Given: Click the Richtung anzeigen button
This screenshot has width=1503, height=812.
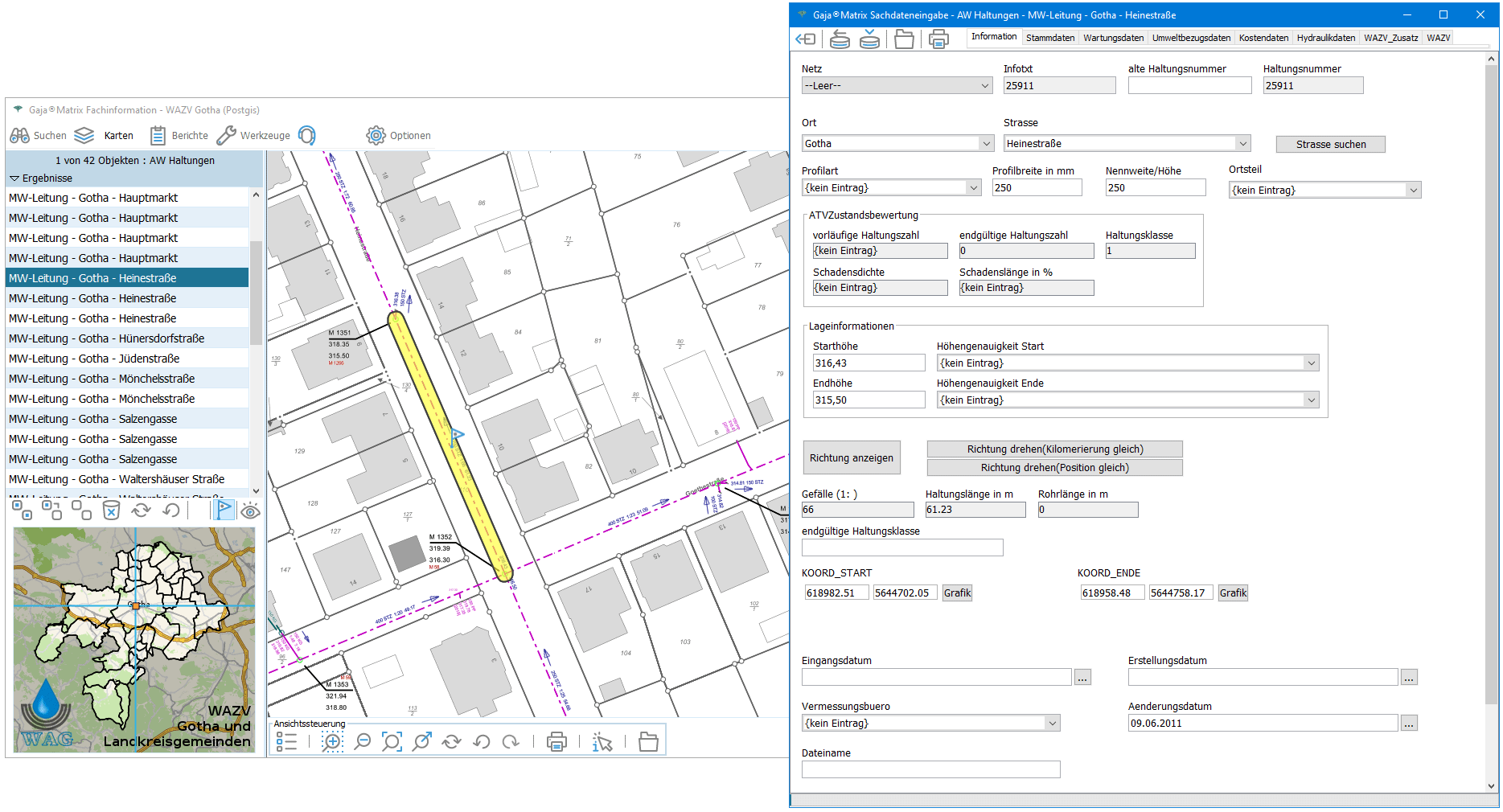Looking at the screenshot, I should click(851, 458).
